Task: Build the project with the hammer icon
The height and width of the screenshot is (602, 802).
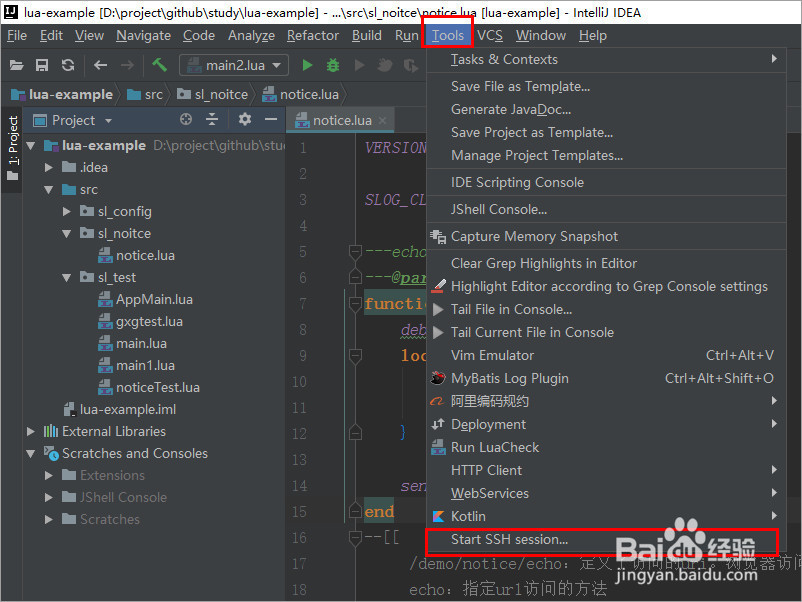Action: 160,63
